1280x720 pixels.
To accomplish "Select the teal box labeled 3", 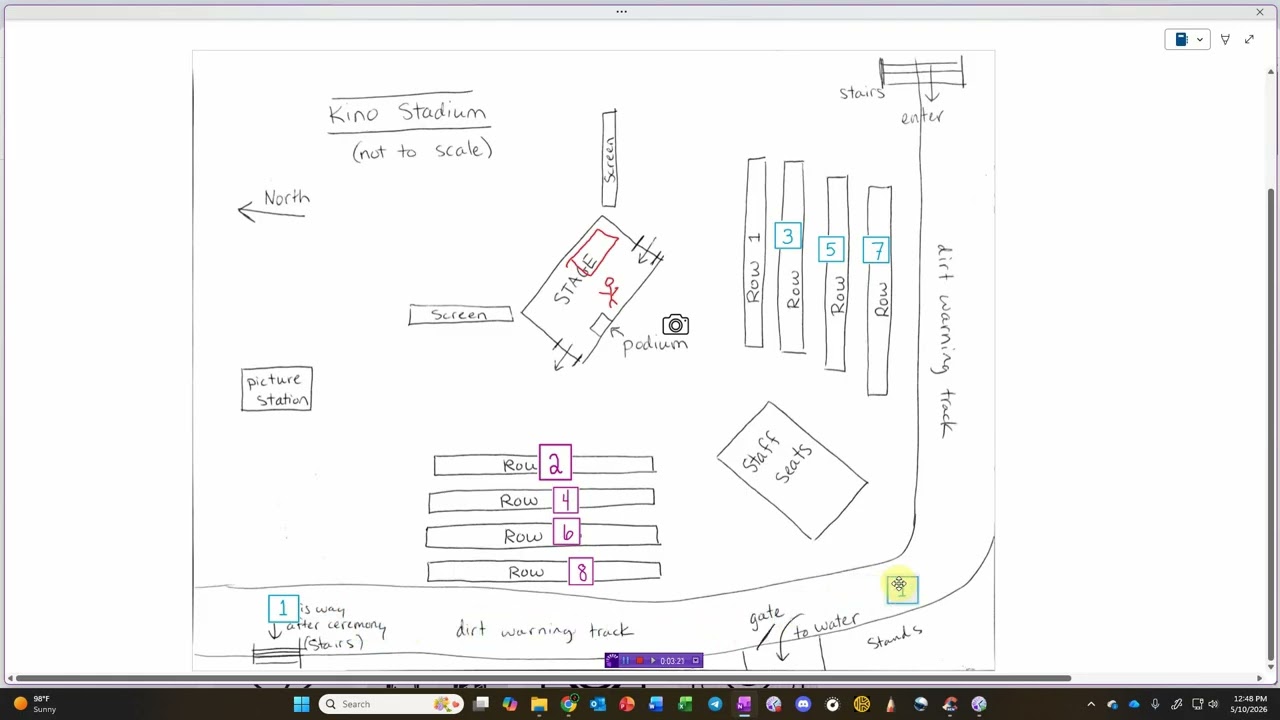I will [787, 237].
